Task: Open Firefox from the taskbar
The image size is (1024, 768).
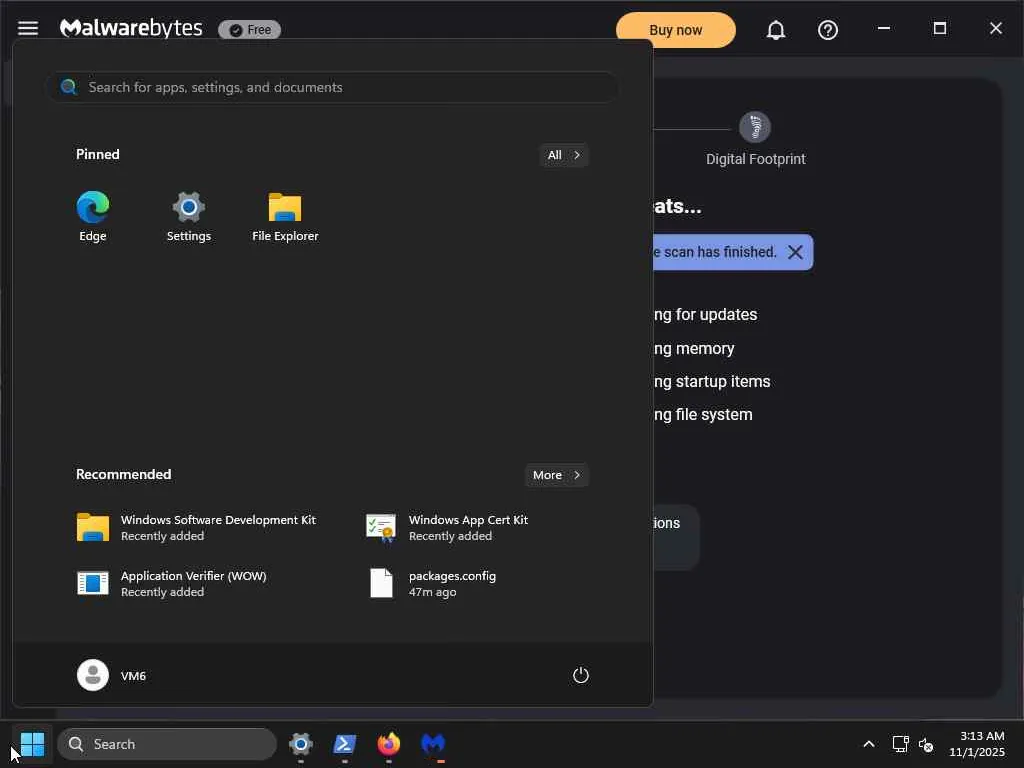Action: click(x=389, y=744)
